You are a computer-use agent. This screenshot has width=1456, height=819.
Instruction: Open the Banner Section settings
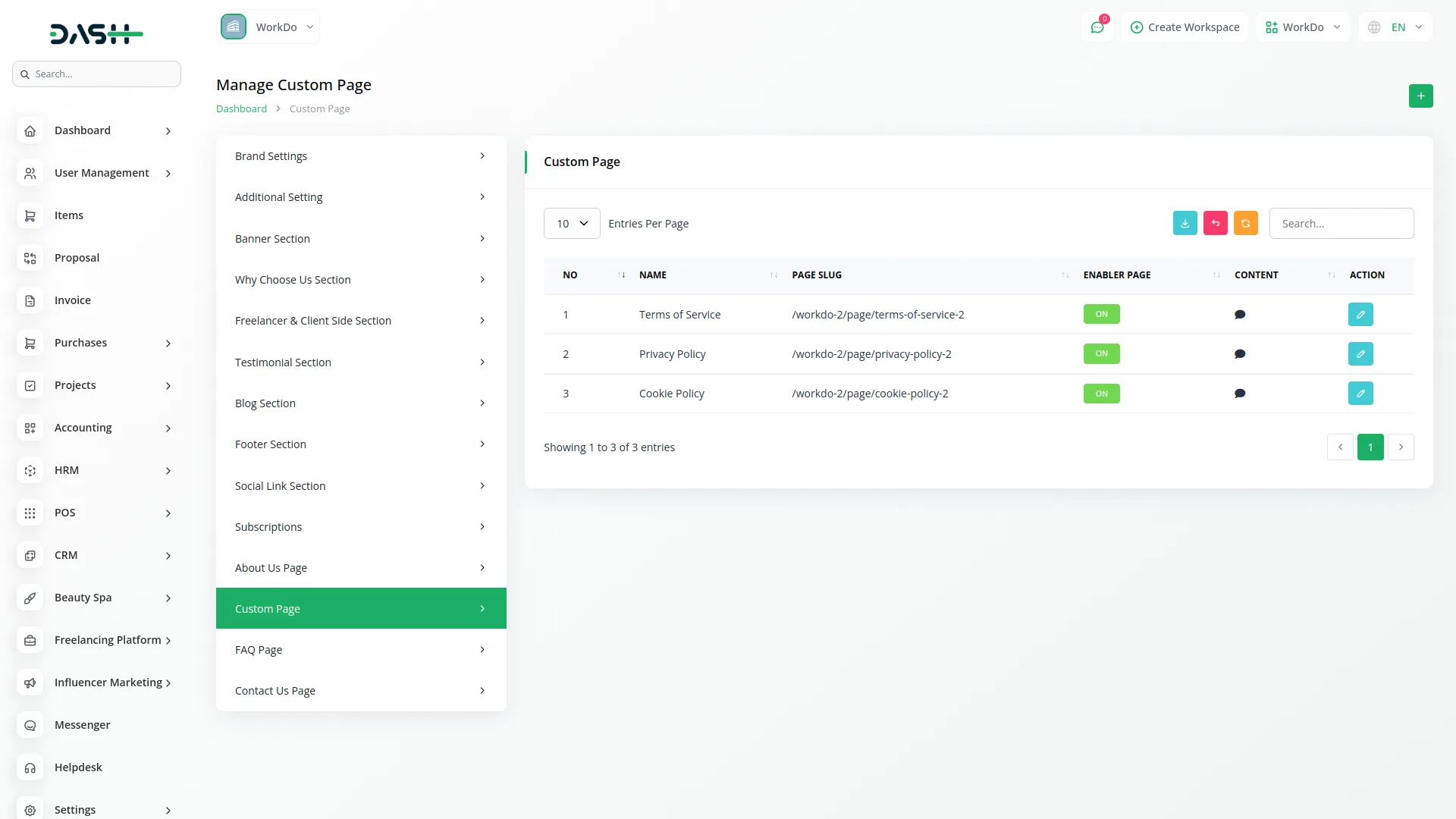pyautogui.click(x=360, y=238)
